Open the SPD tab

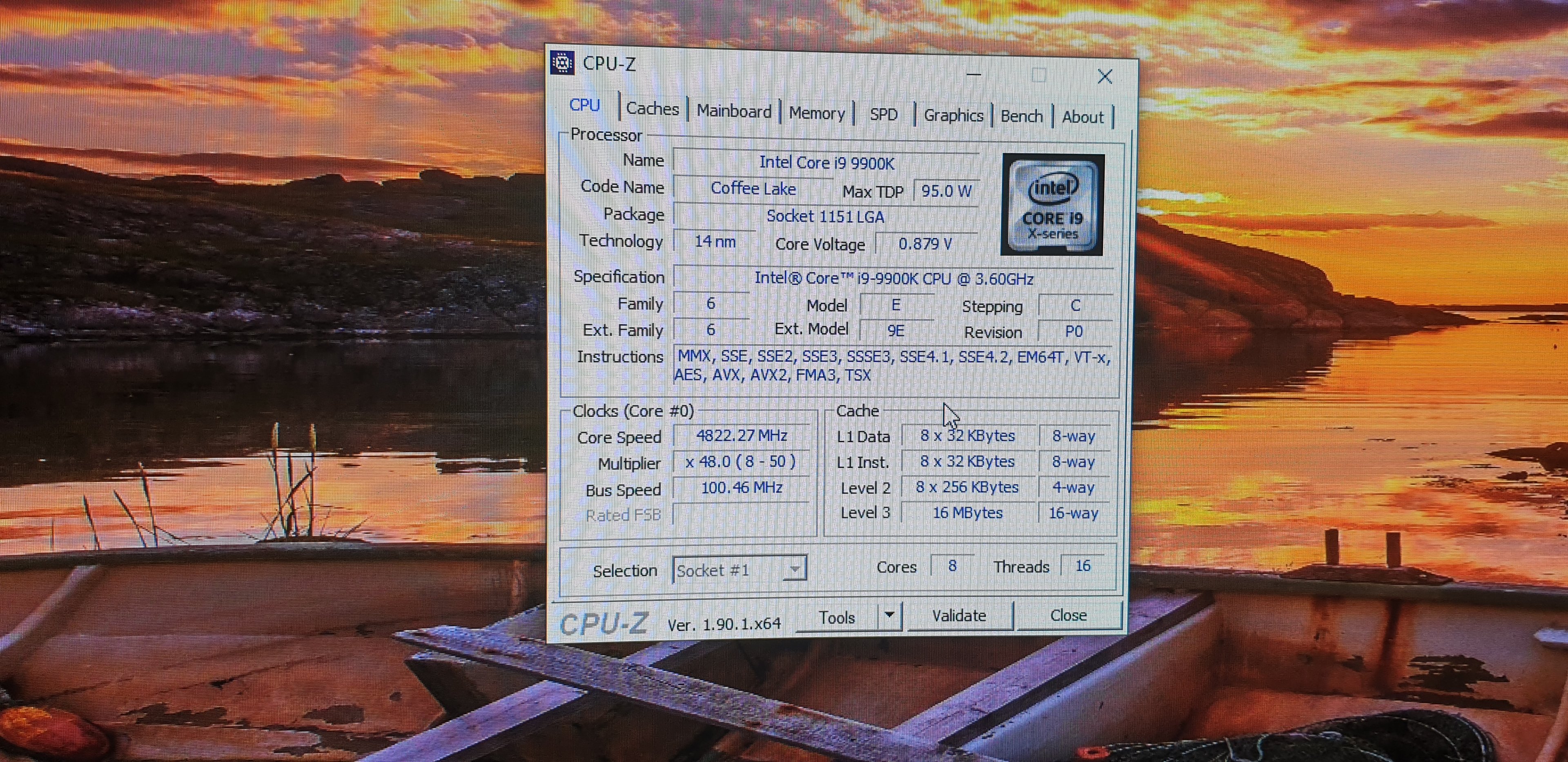pyautogui.click(x=883, y=114)
